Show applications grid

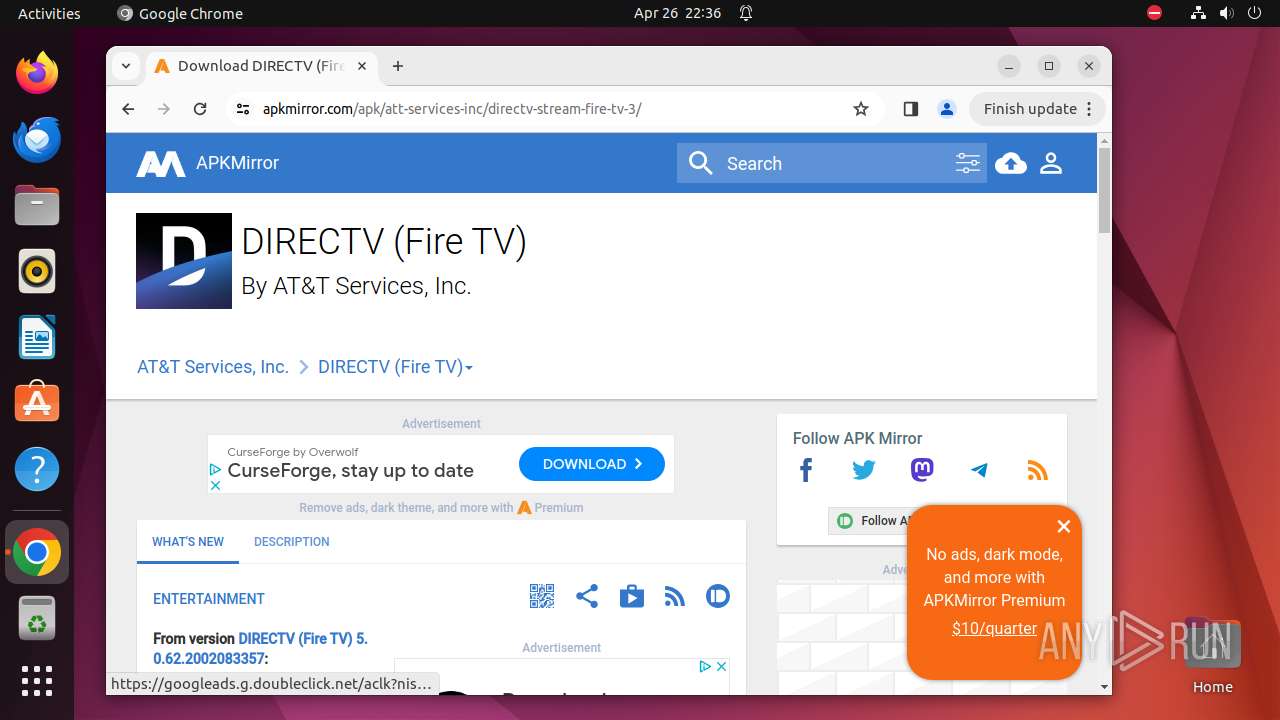pos(37,681)
